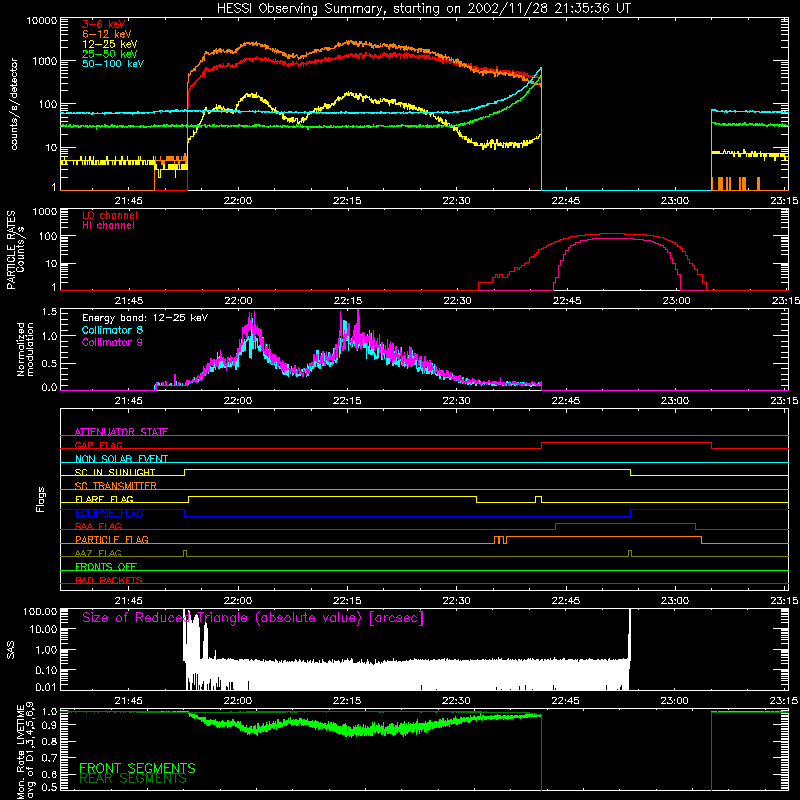Click the REAR SEGMENTS legend label
This screenshot has width=800, height=800.
point(133,779)
